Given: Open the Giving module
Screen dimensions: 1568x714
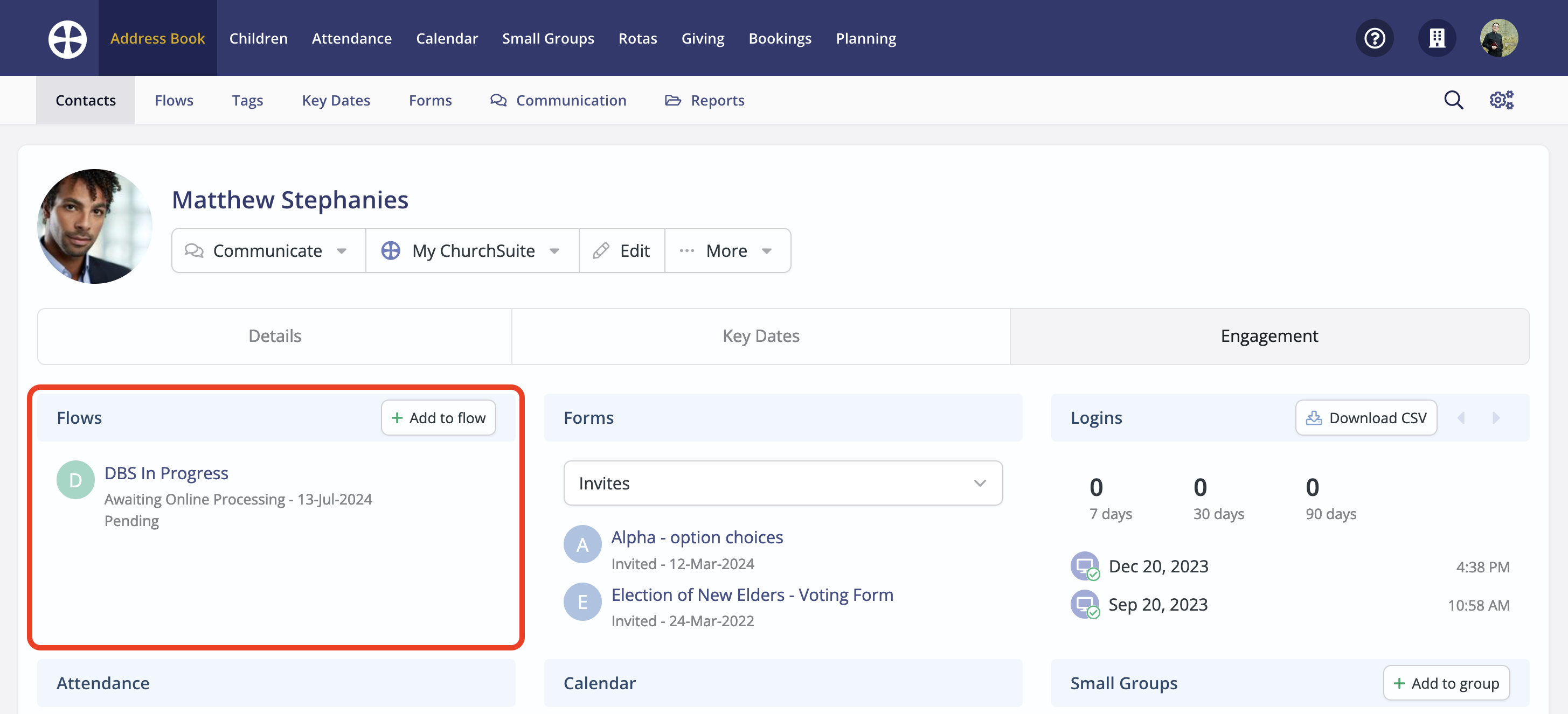Looking at the screenshot, I should pos(703,38).
